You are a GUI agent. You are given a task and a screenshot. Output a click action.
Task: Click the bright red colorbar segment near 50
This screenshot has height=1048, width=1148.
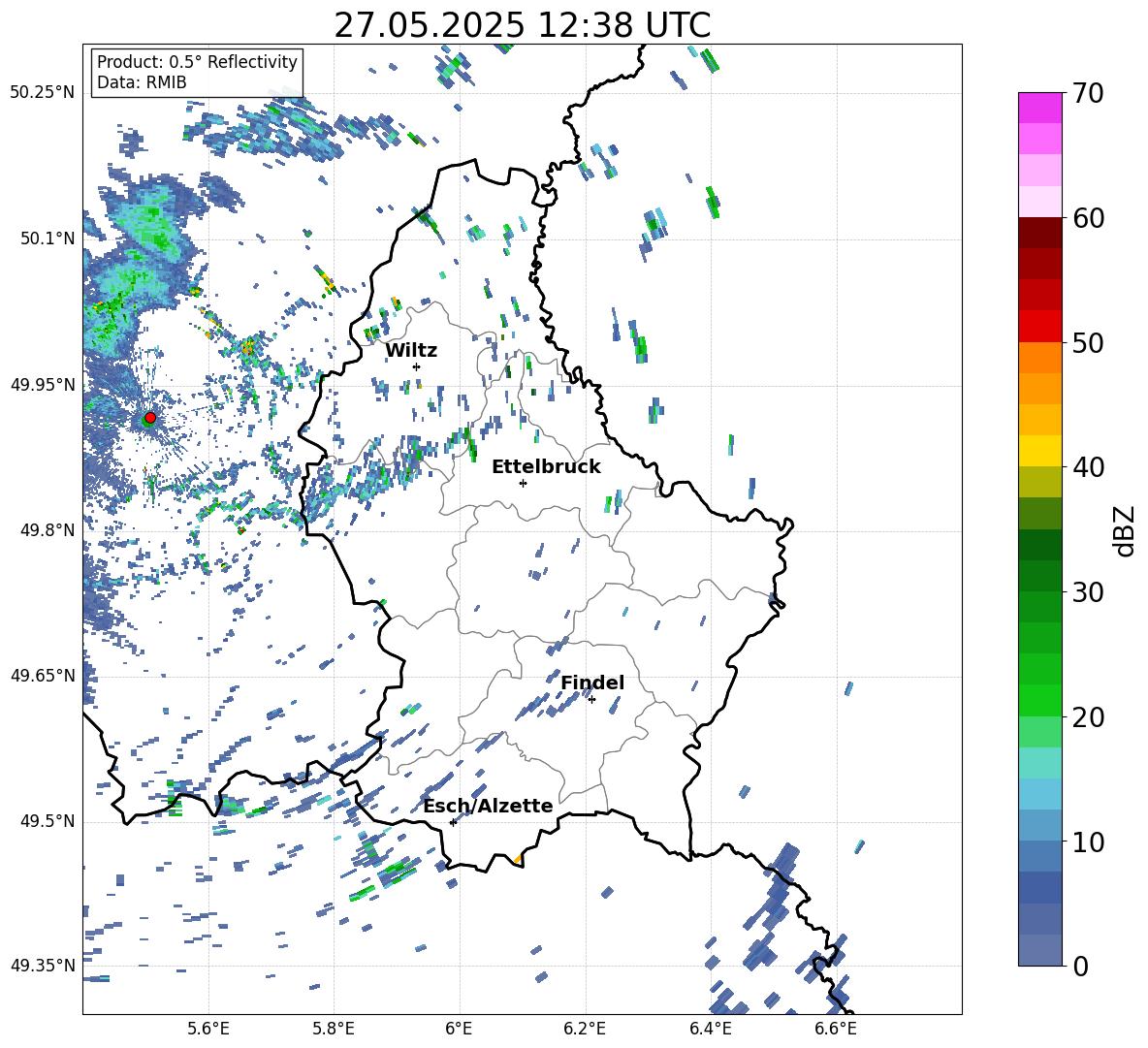1040,327
